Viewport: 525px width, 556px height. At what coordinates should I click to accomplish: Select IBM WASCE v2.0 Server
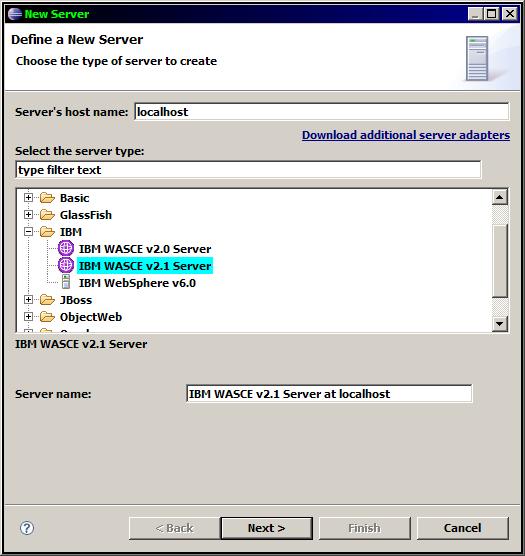145,249
